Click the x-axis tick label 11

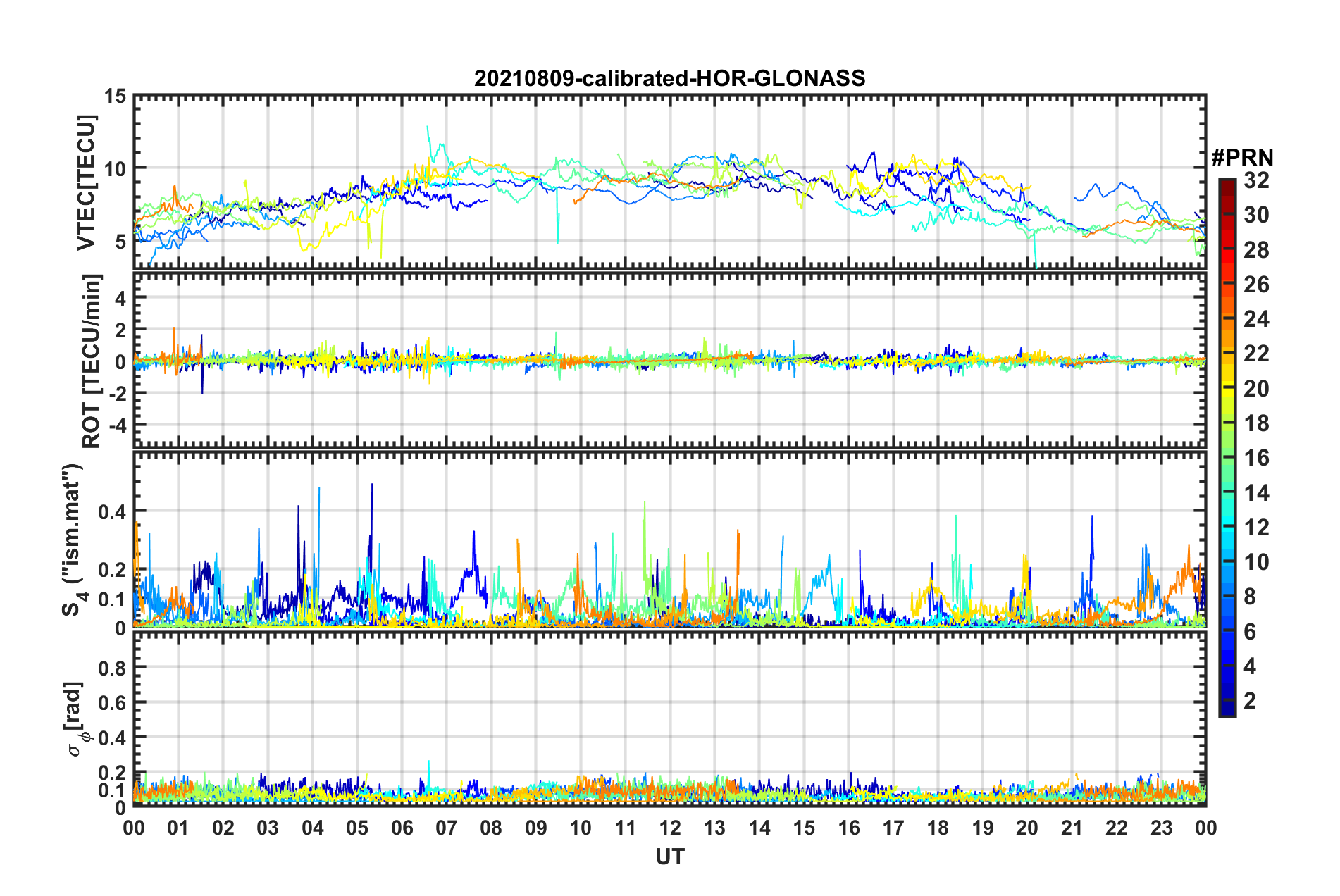[626, 828]
